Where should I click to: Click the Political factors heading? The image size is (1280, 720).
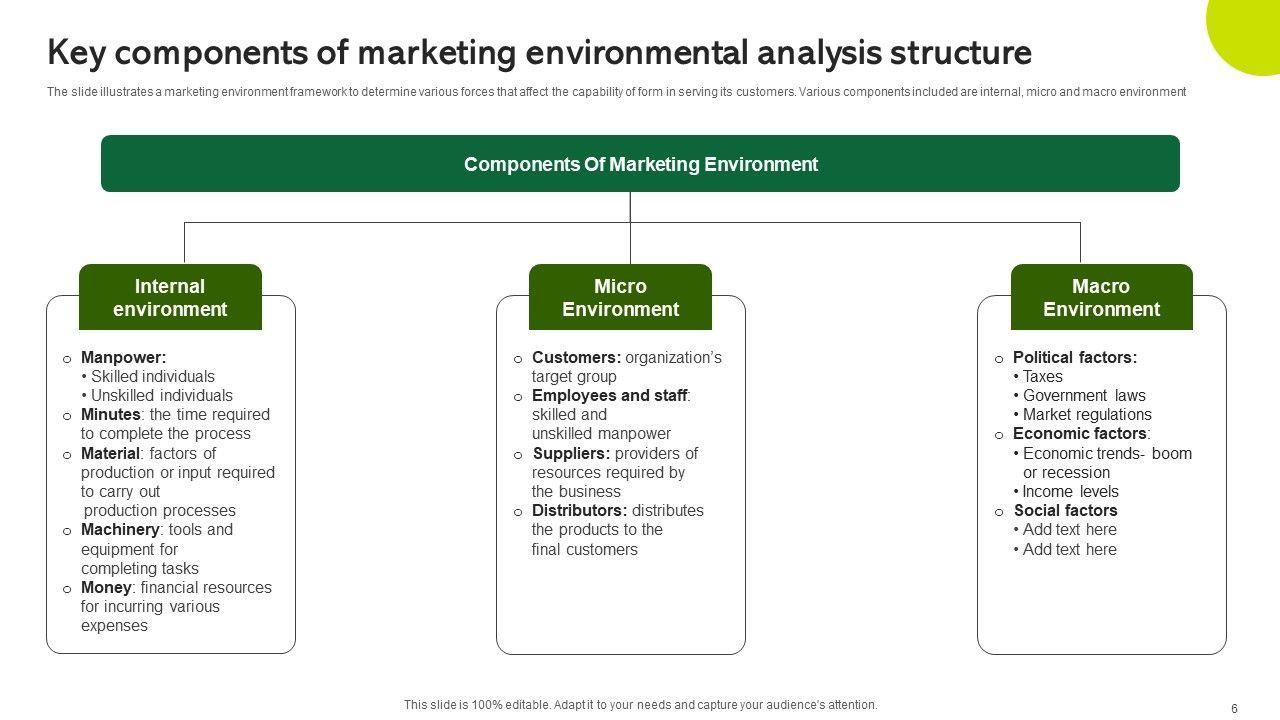(x=1075, y=358)
